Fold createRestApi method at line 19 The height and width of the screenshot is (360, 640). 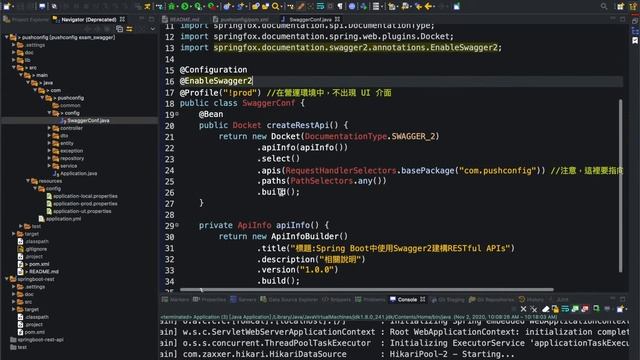pos(177,114)
